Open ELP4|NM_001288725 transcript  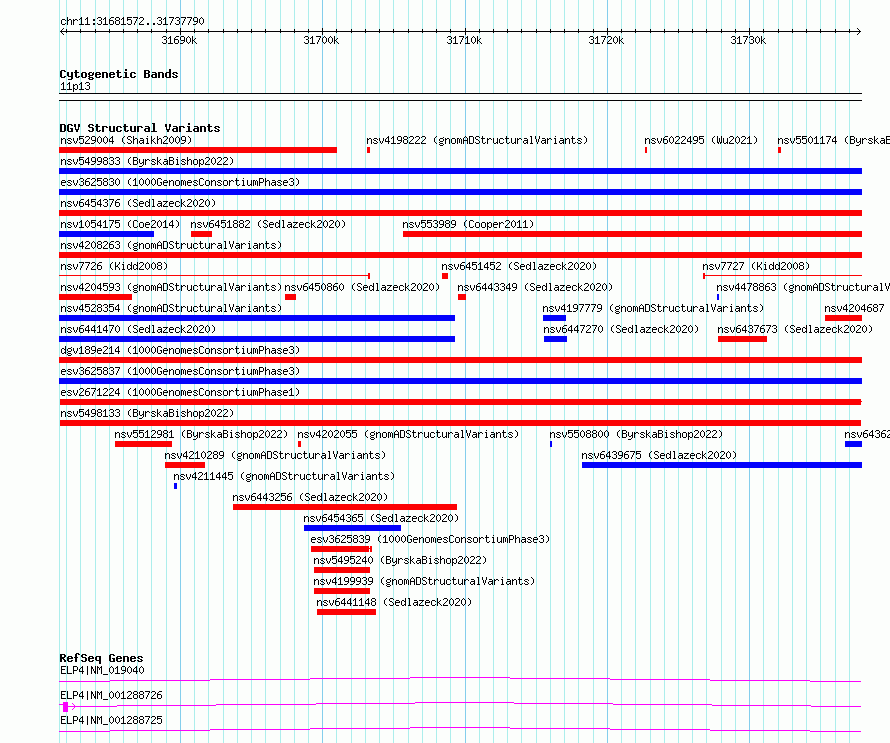111,720
